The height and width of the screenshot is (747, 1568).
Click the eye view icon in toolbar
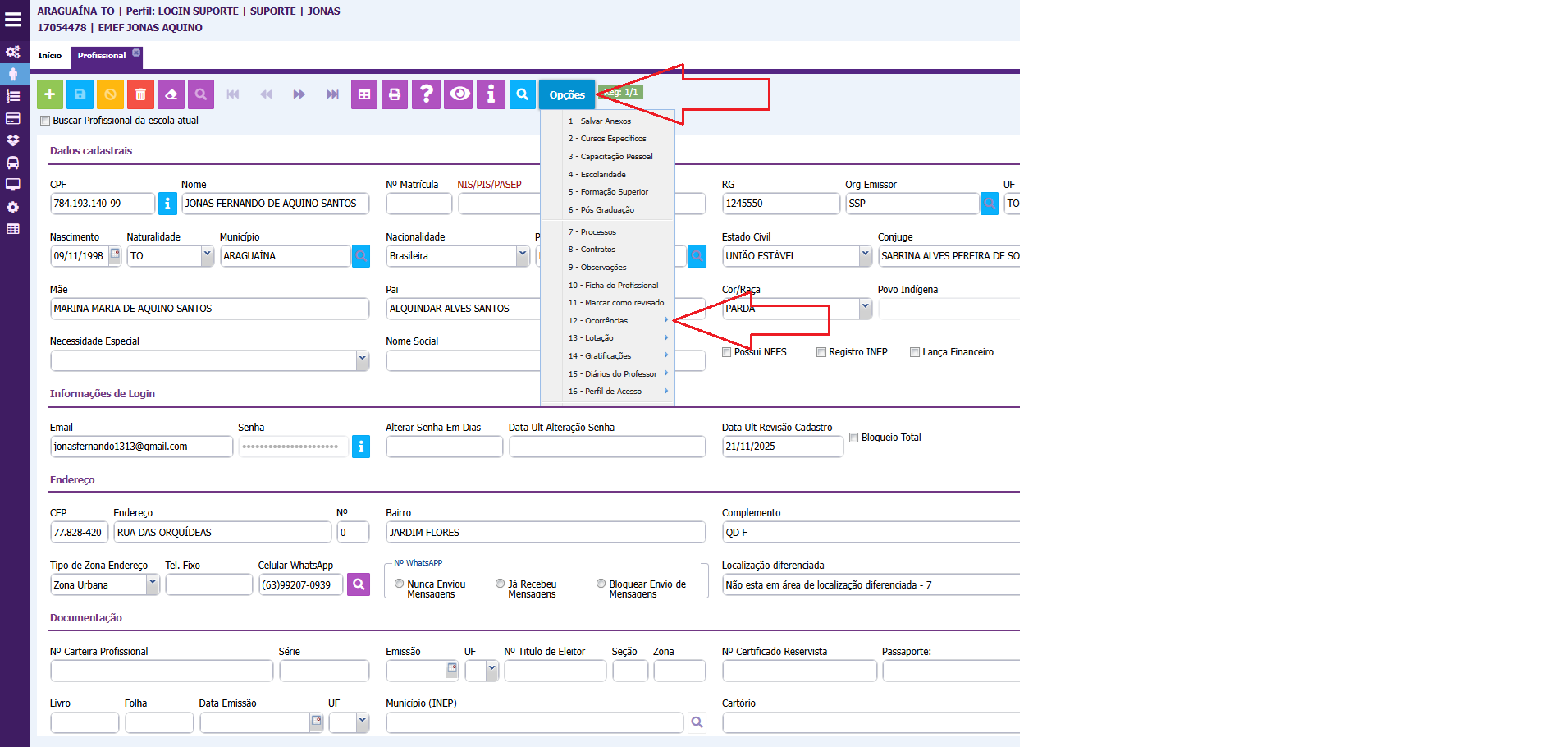[459, 94]
